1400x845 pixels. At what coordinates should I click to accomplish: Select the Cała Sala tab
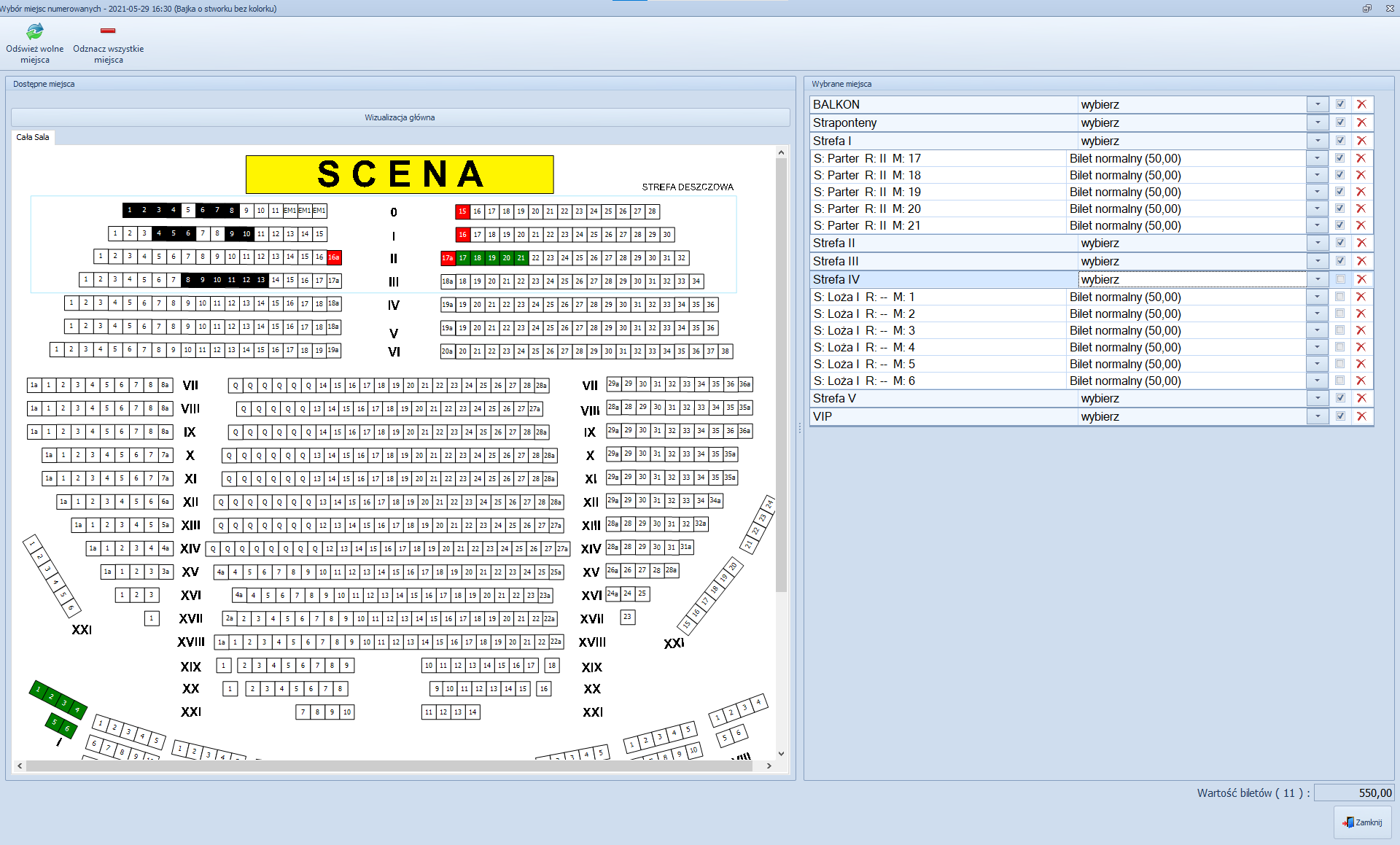pos(33,137)
